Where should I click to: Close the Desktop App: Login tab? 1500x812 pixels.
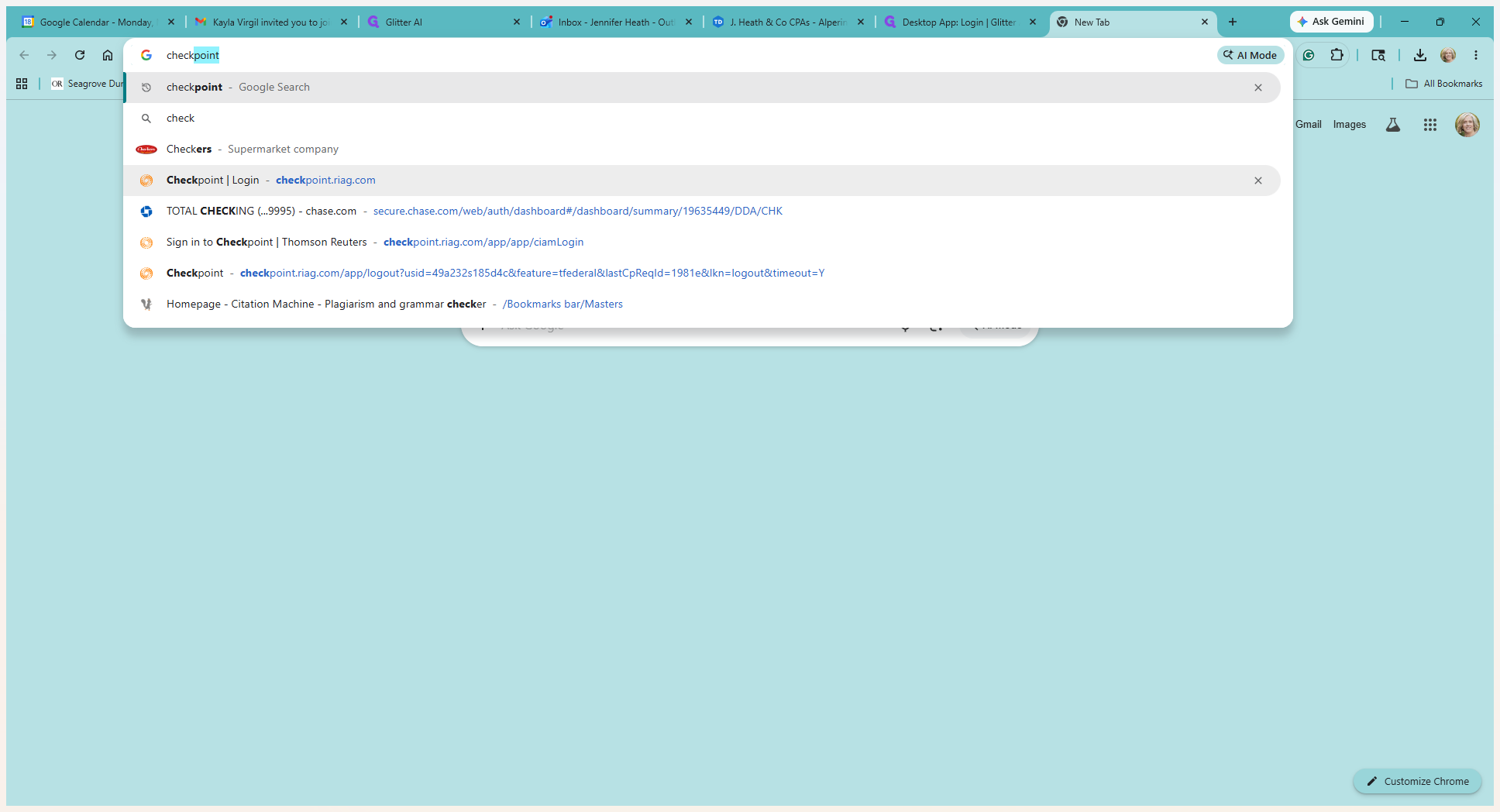[1033, 22]
